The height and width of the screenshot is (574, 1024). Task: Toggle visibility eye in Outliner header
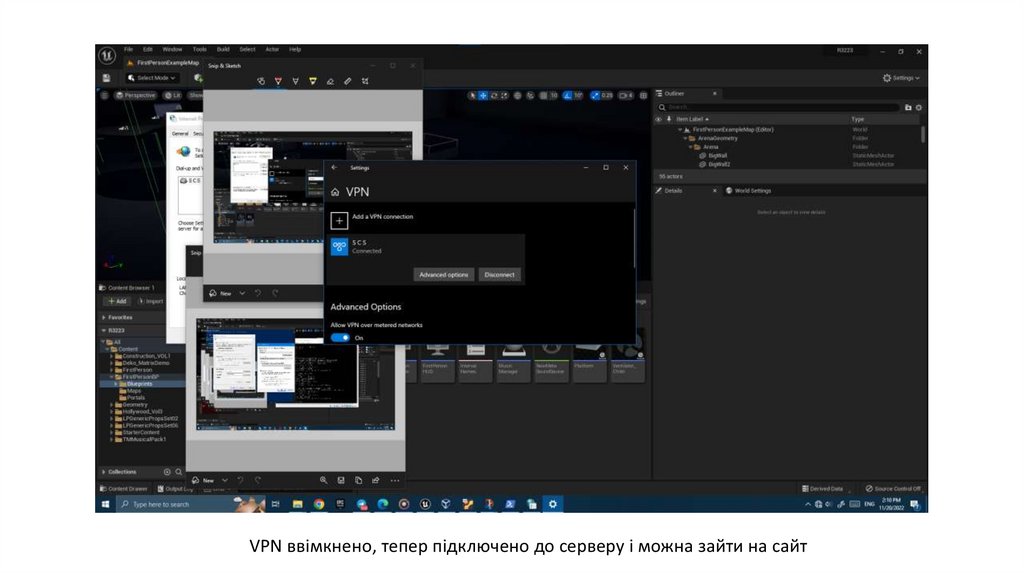pyautogui.click(x=658, y=119)
